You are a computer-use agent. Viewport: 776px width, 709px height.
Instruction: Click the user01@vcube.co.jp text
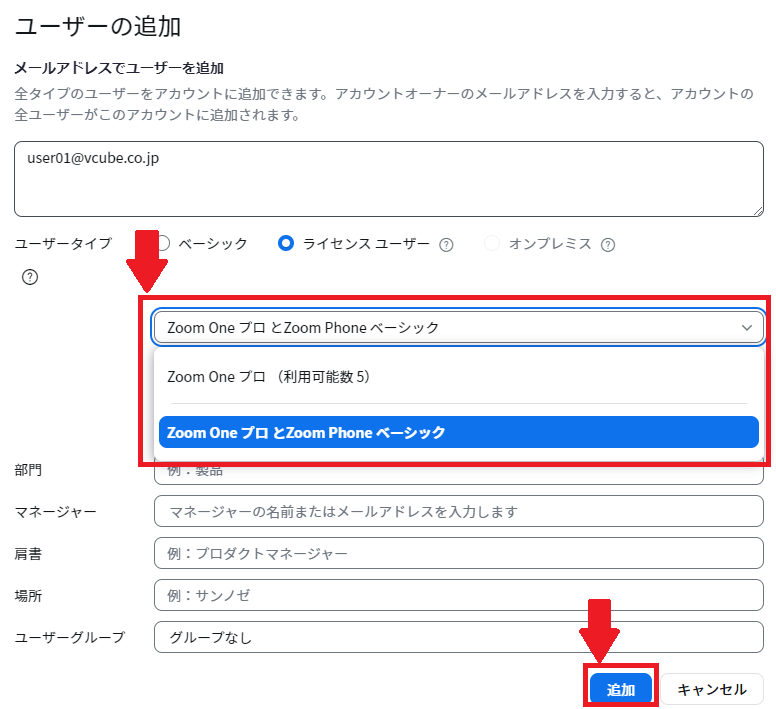[x=93, y=158]
